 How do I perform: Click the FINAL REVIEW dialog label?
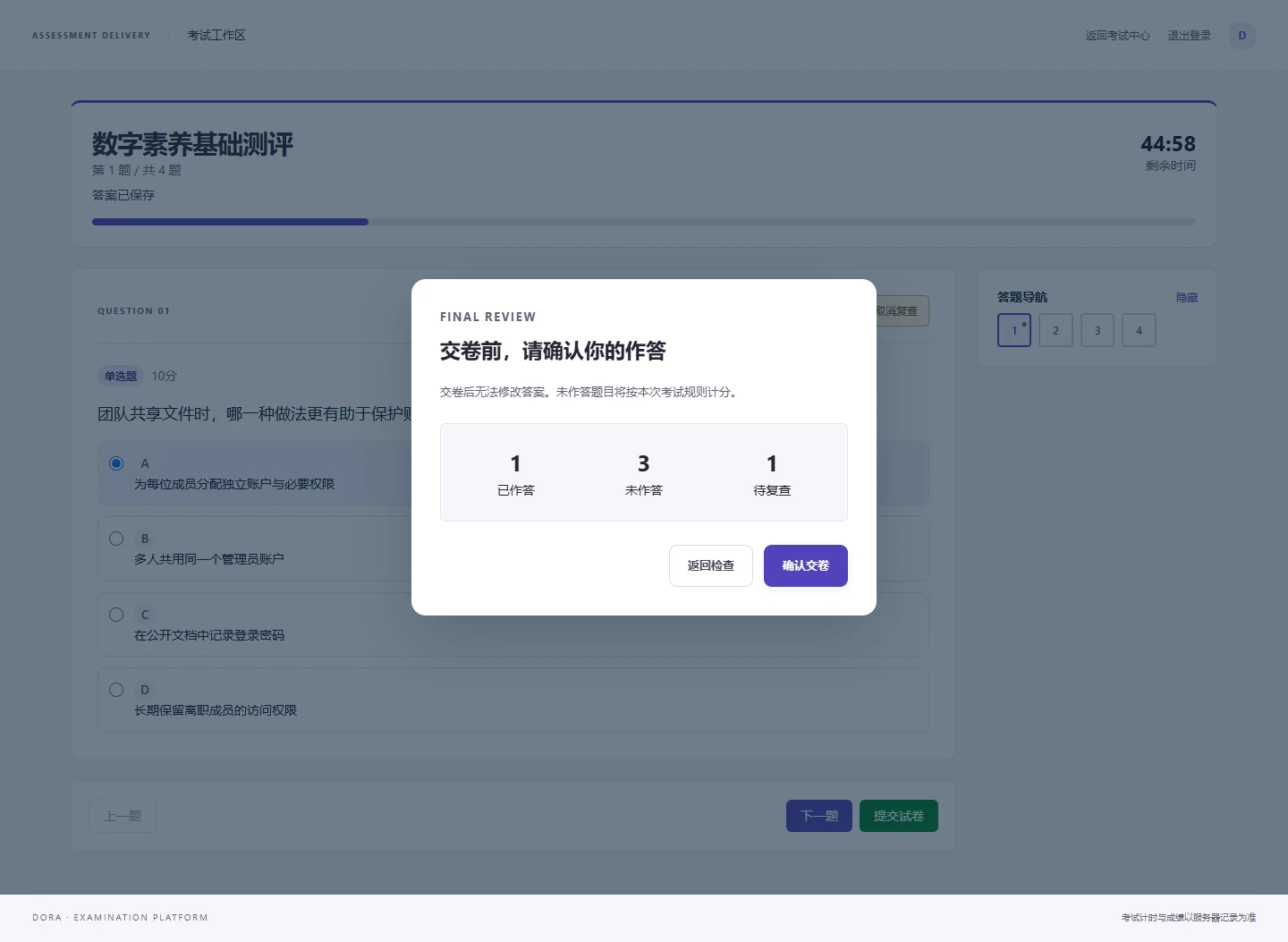(487, 317)
